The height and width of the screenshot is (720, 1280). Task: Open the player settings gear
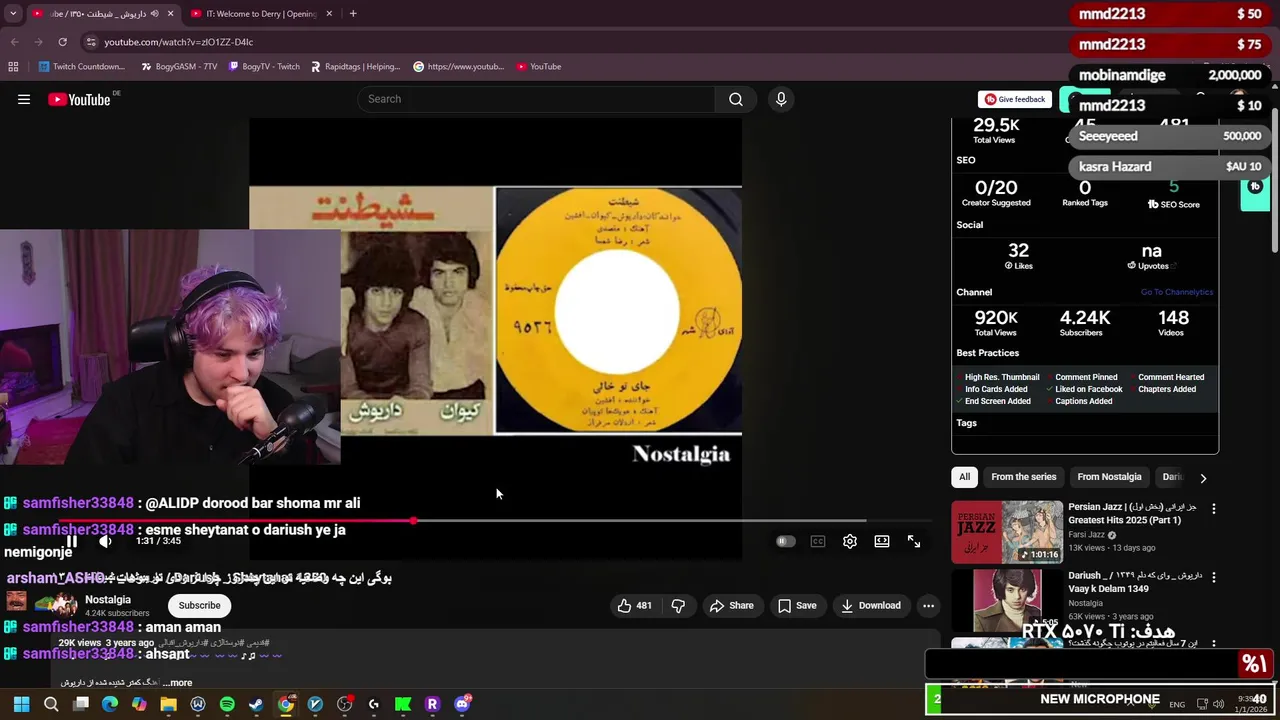850,541
